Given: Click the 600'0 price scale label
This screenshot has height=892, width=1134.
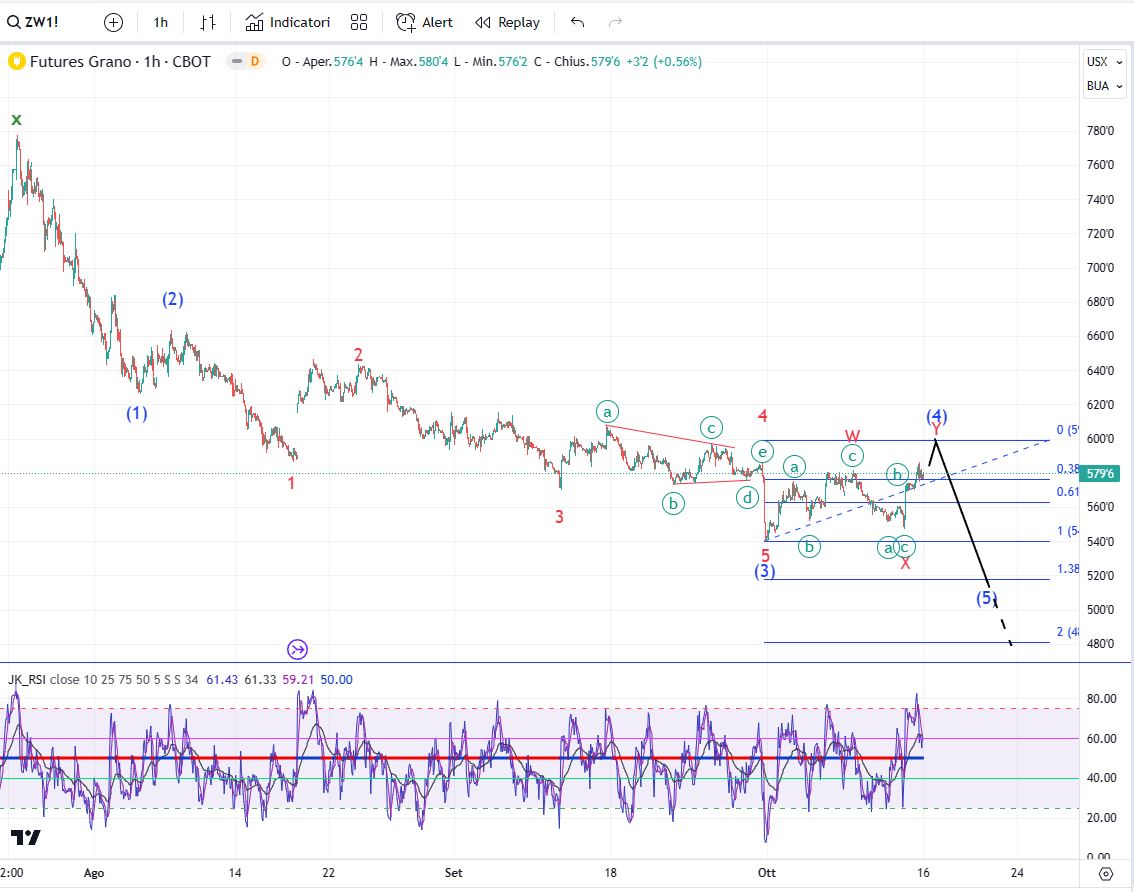Looking at the screenshot, I should pyautogui.click(x=1100, y=438).
